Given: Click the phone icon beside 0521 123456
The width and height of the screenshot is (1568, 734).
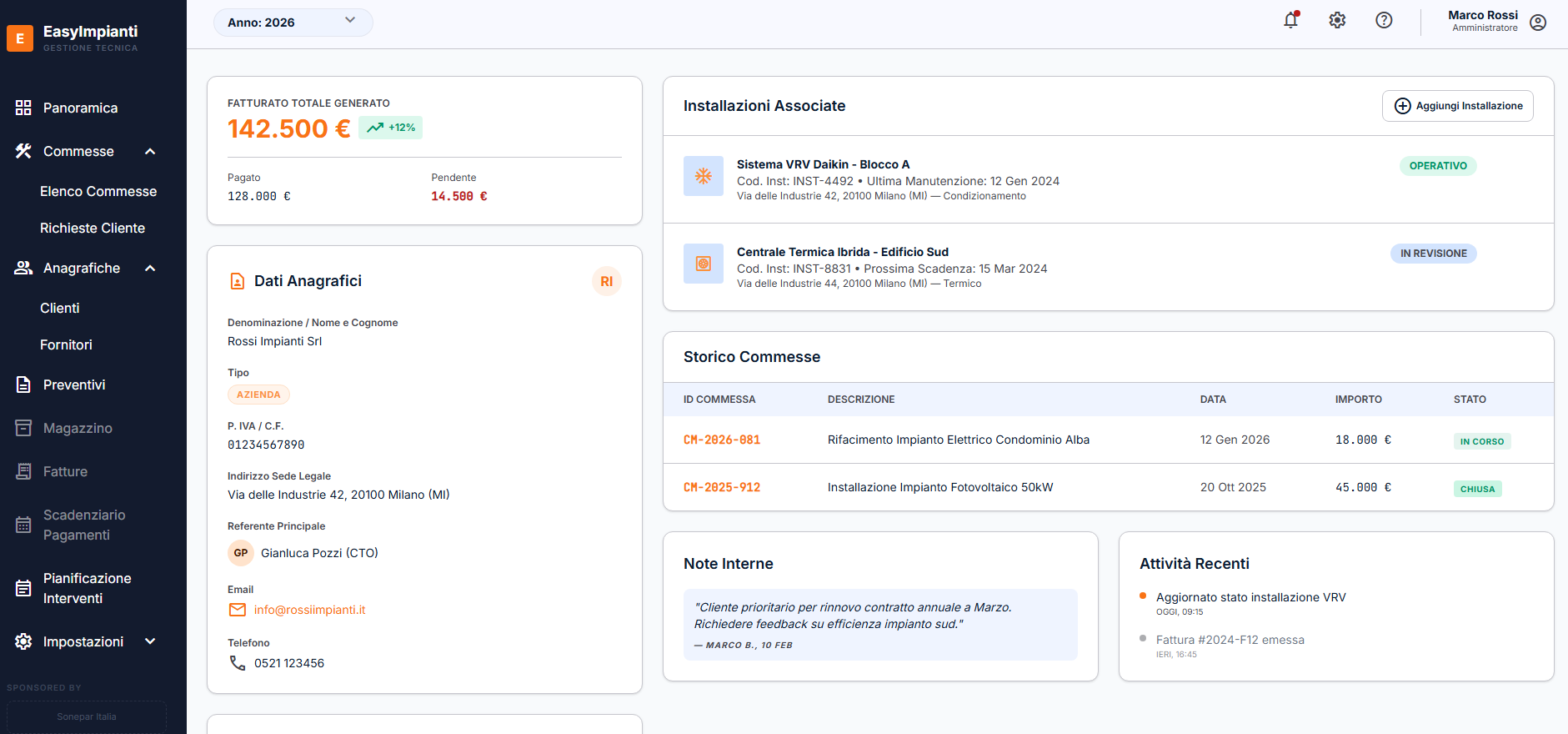Looking at the screenshot, I should coord(238,663).
